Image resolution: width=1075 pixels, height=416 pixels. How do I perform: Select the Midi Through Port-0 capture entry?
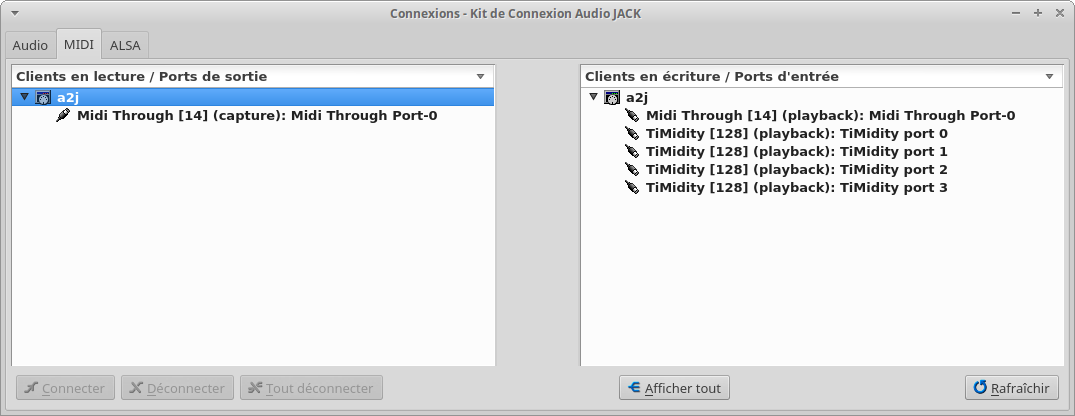(256, 115)
